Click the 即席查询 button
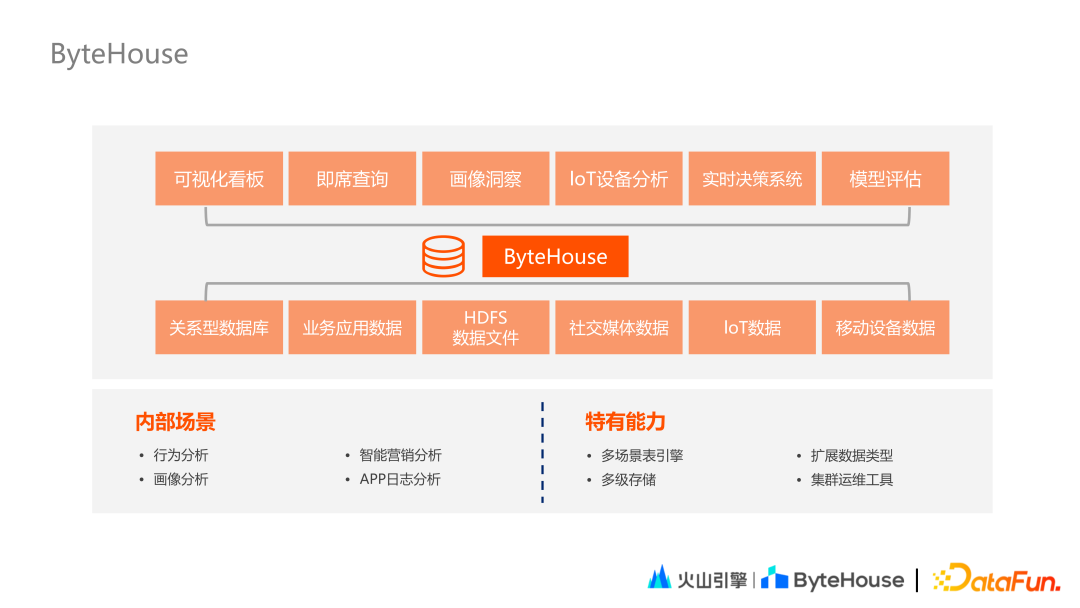Image resolution: width=1080 pixels, height=608 pixels. click(x=352, y=178)
